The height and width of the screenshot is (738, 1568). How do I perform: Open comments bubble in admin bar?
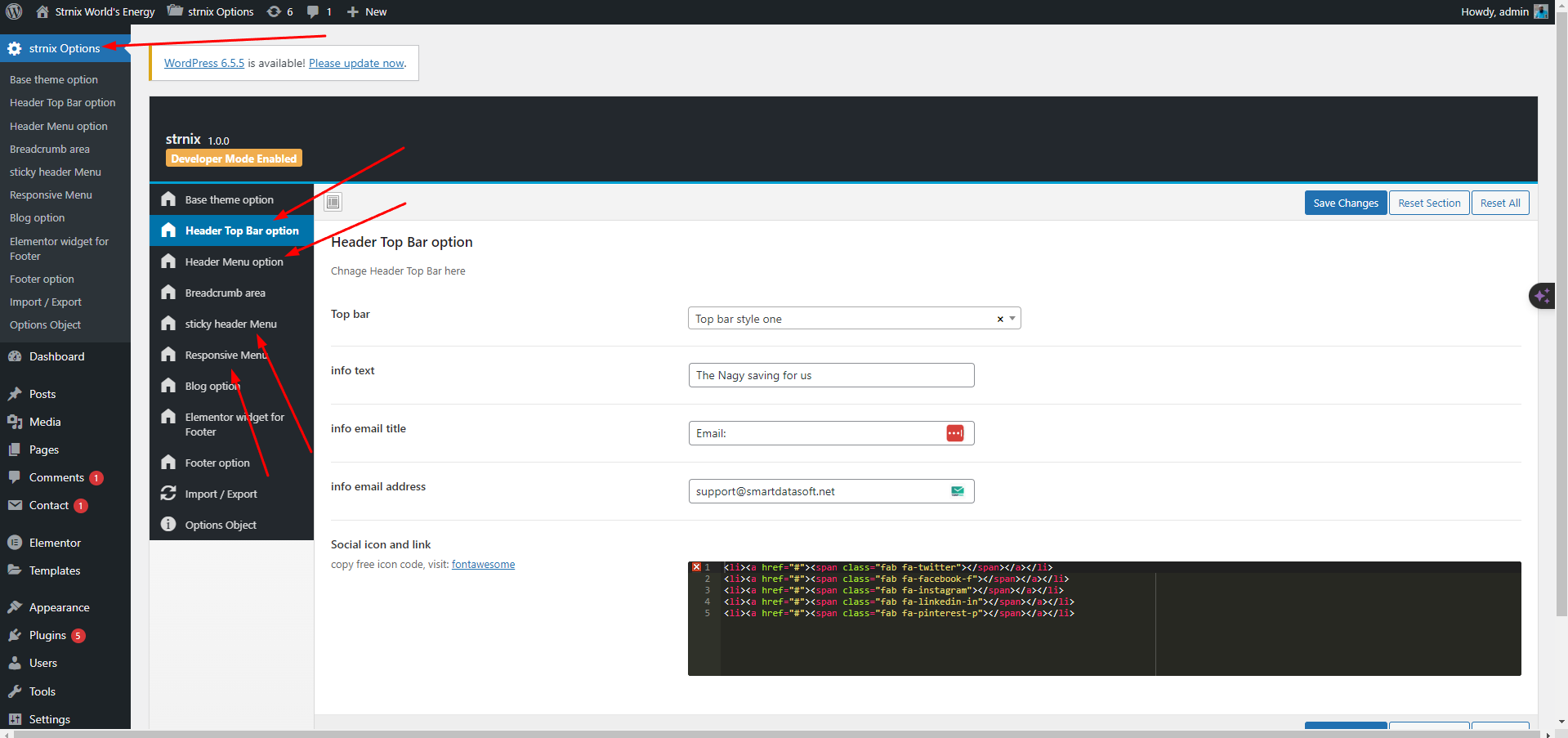pyautogui.click(x=319, y=11)
